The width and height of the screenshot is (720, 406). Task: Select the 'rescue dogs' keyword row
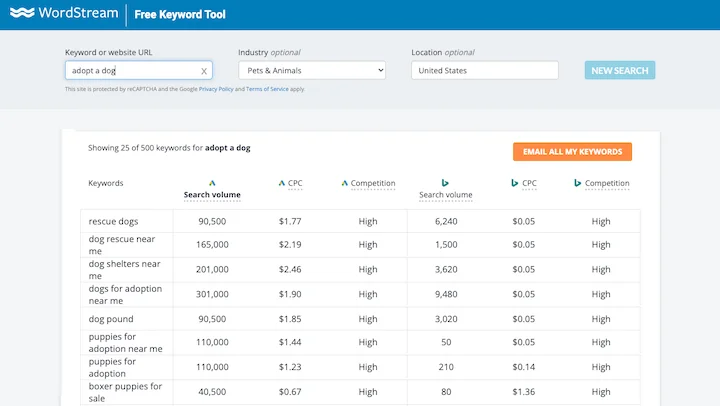(113, 221)
